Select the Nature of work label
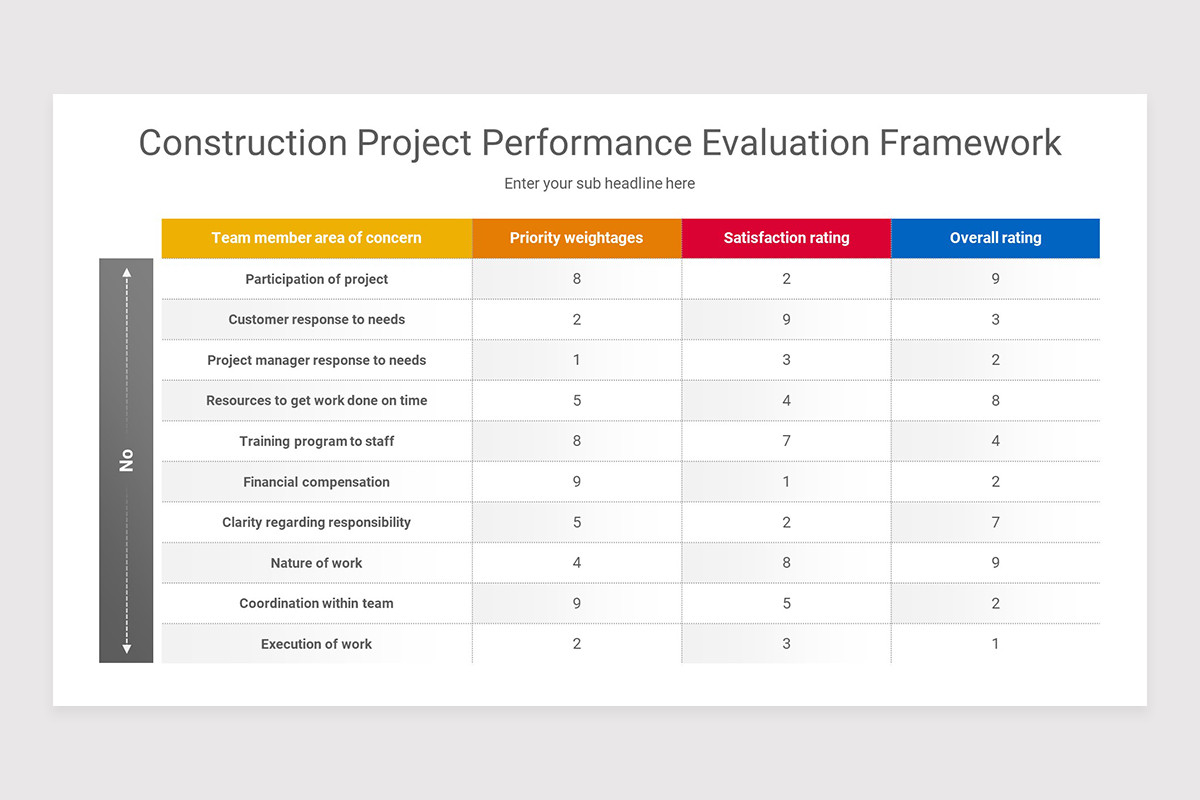Image resolution: width=1200 pixels, height=800 pixels. click(x=316, y=563)
